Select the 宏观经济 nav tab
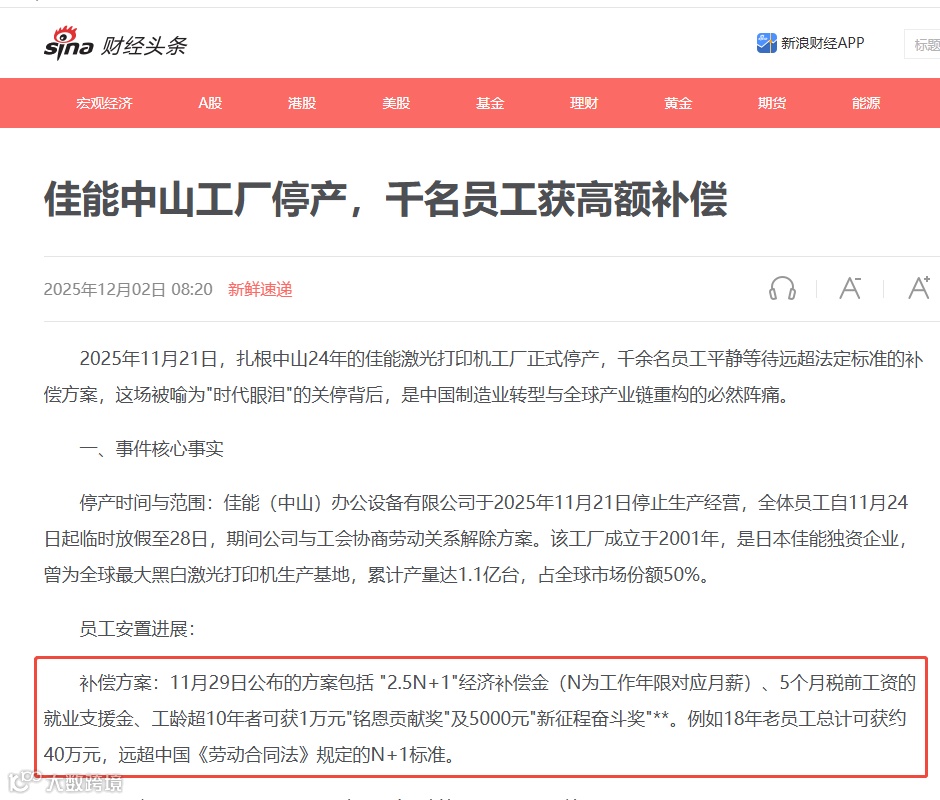The image size is (940, 800). [104, 103]
